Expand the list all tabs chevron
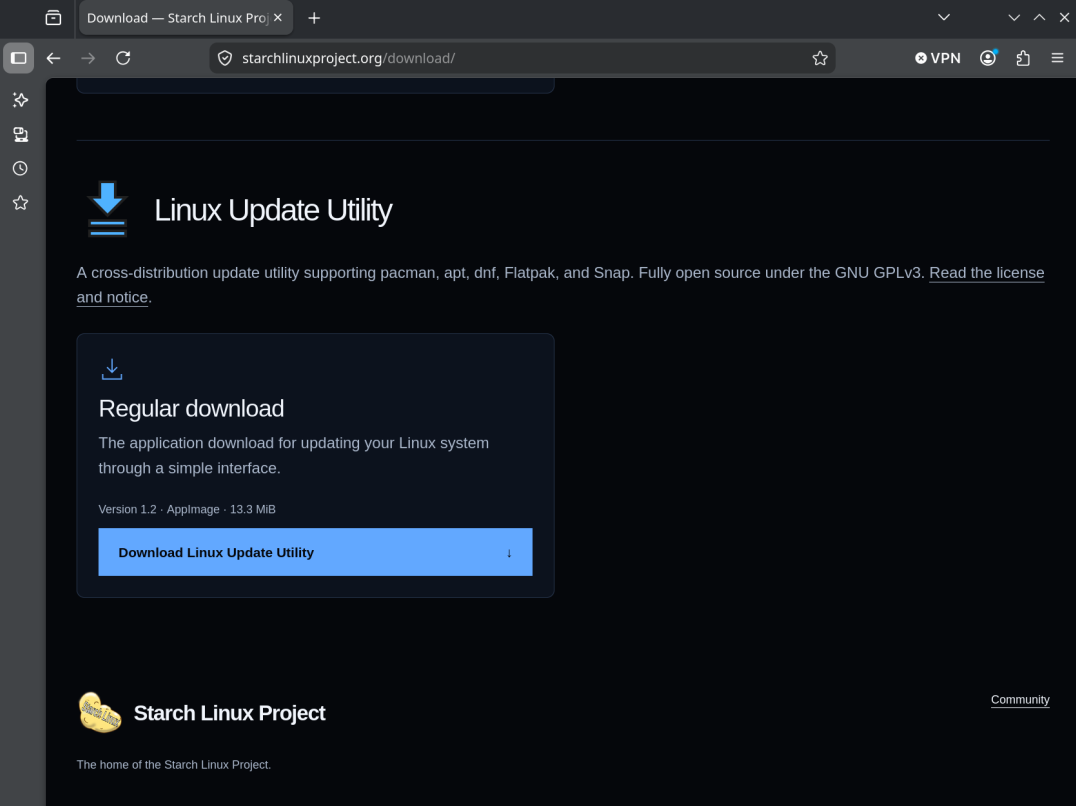Viewport: 1076px width, 806px height. (944, 18)
